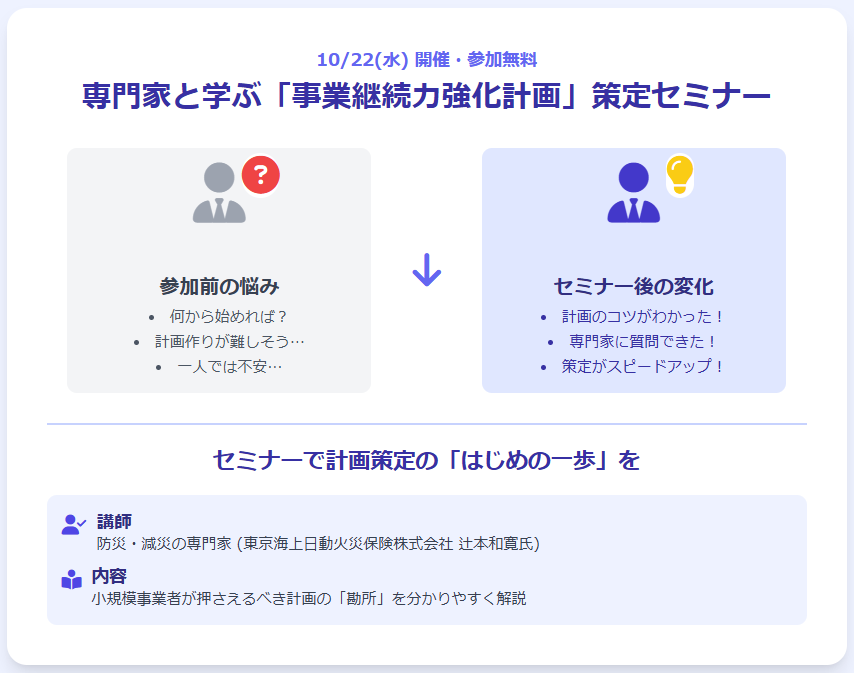Click the red question mark badge
The height and width of the screenshot is (673, 854).
261,176
